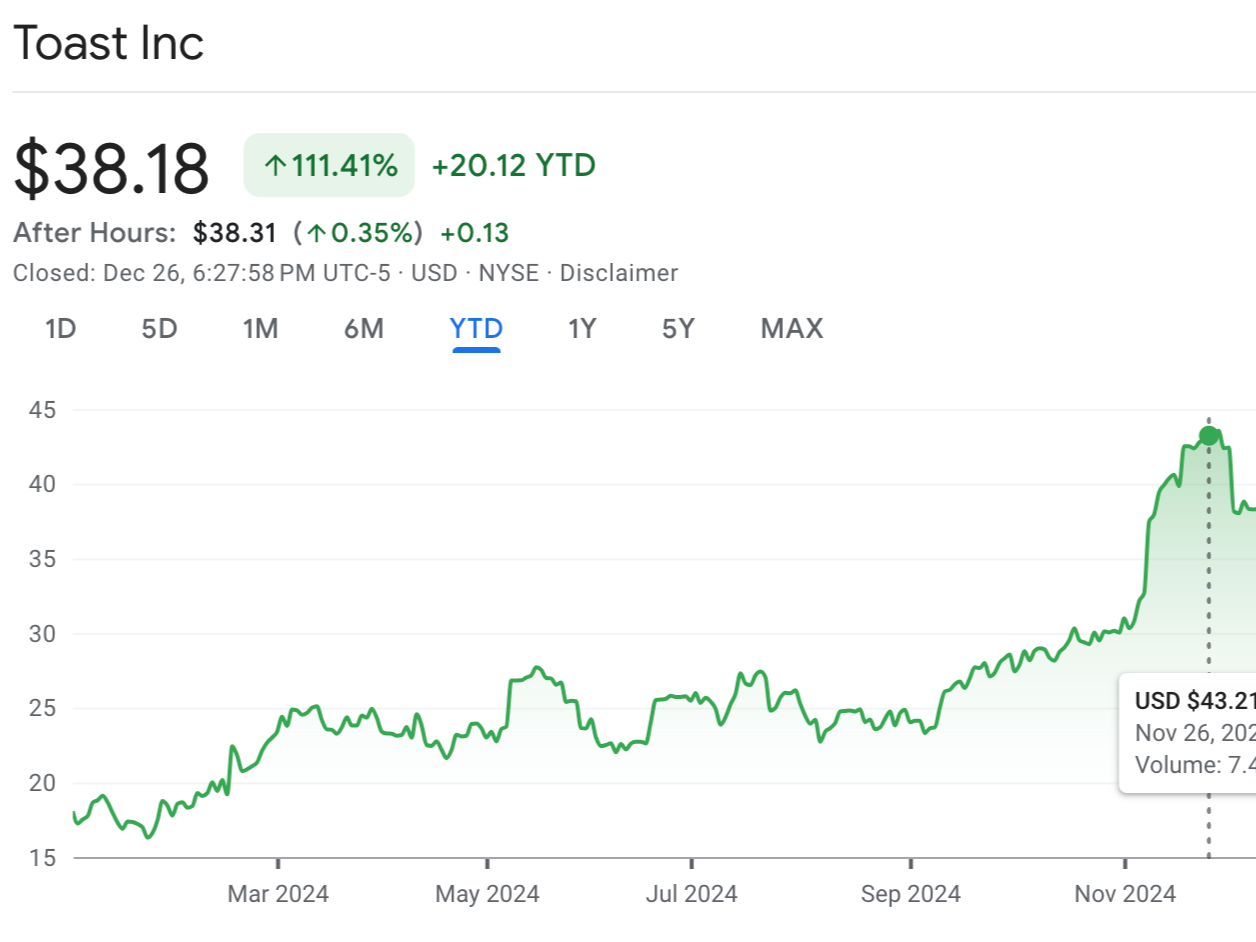Select the 5D time range tab

[x=159, y=328]
